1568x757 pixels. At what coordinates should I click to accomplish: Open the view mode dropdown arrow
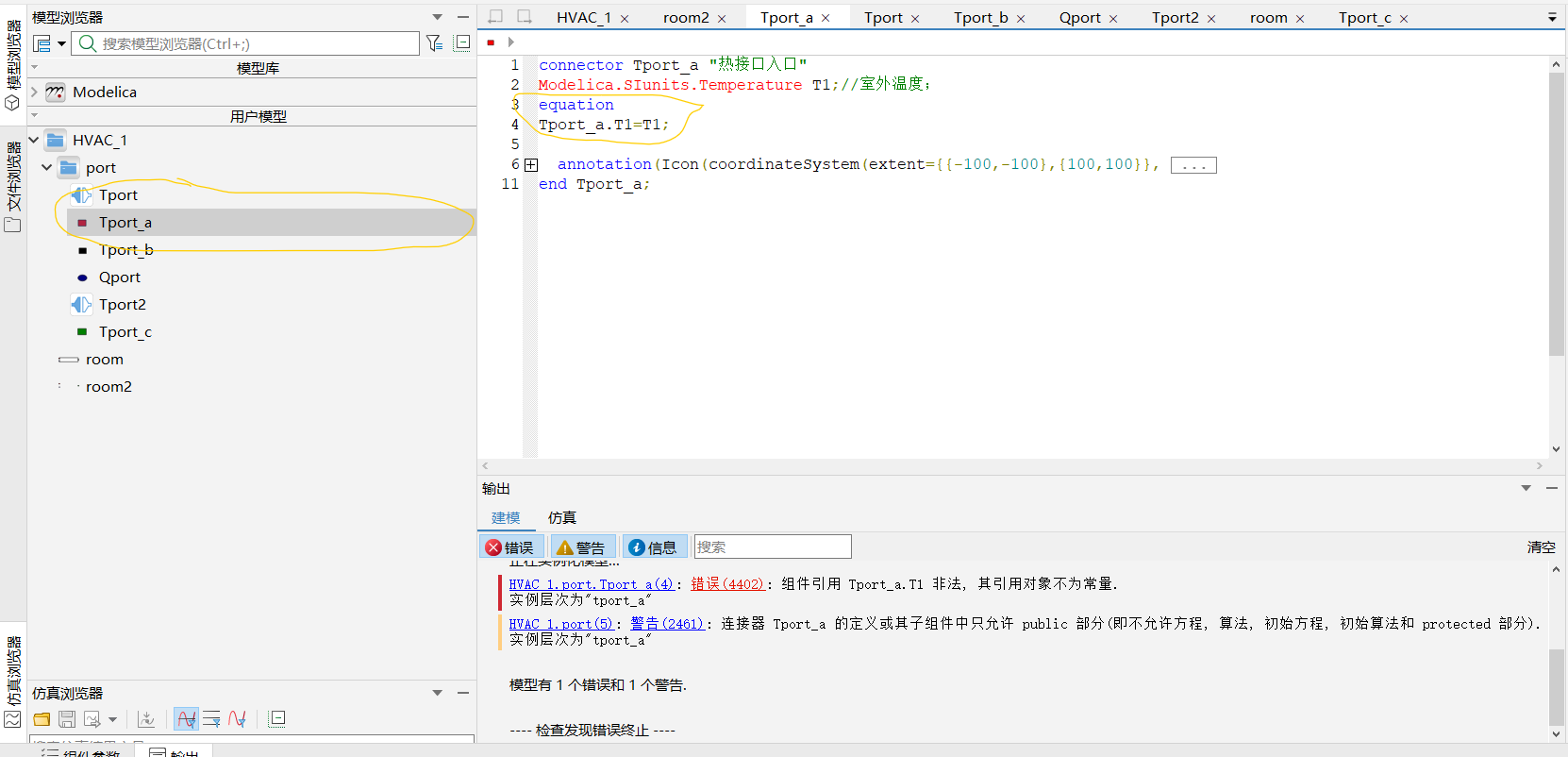[x=61, y=43]
